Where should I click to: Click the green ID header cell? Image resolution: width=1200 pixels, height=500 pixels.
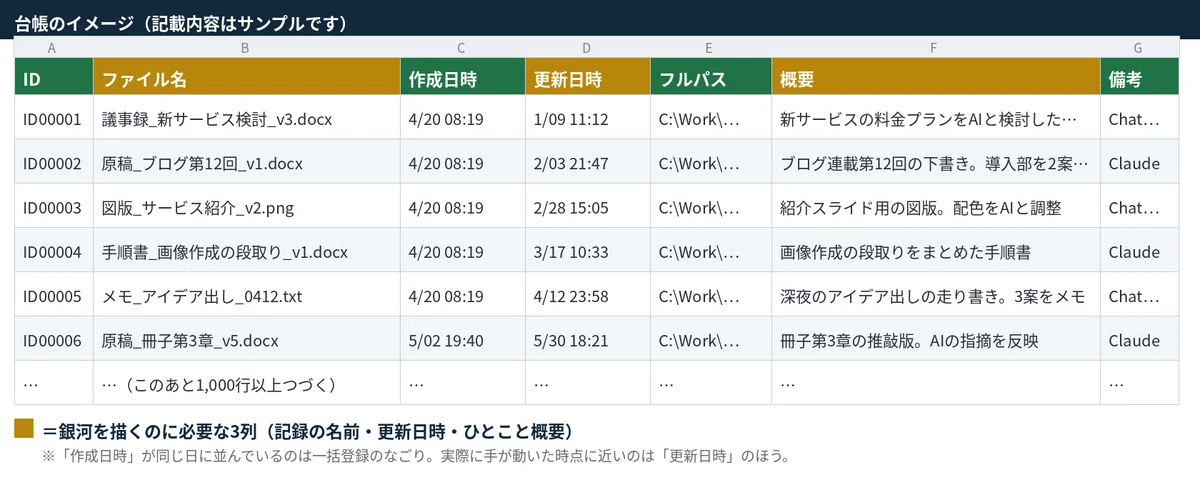click(x=54, y=79)
